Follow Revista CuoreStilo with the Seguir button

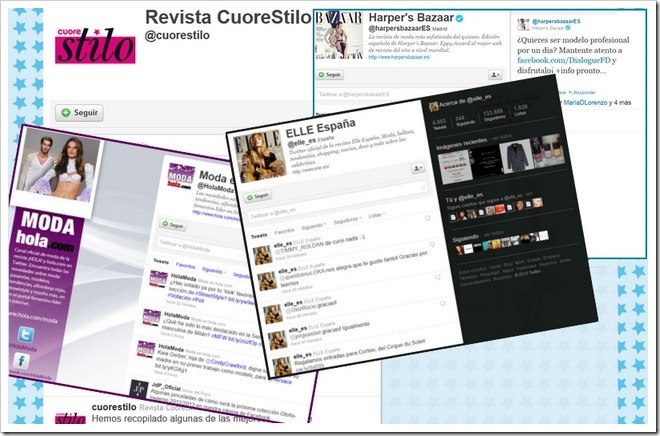tap(79, 113)
